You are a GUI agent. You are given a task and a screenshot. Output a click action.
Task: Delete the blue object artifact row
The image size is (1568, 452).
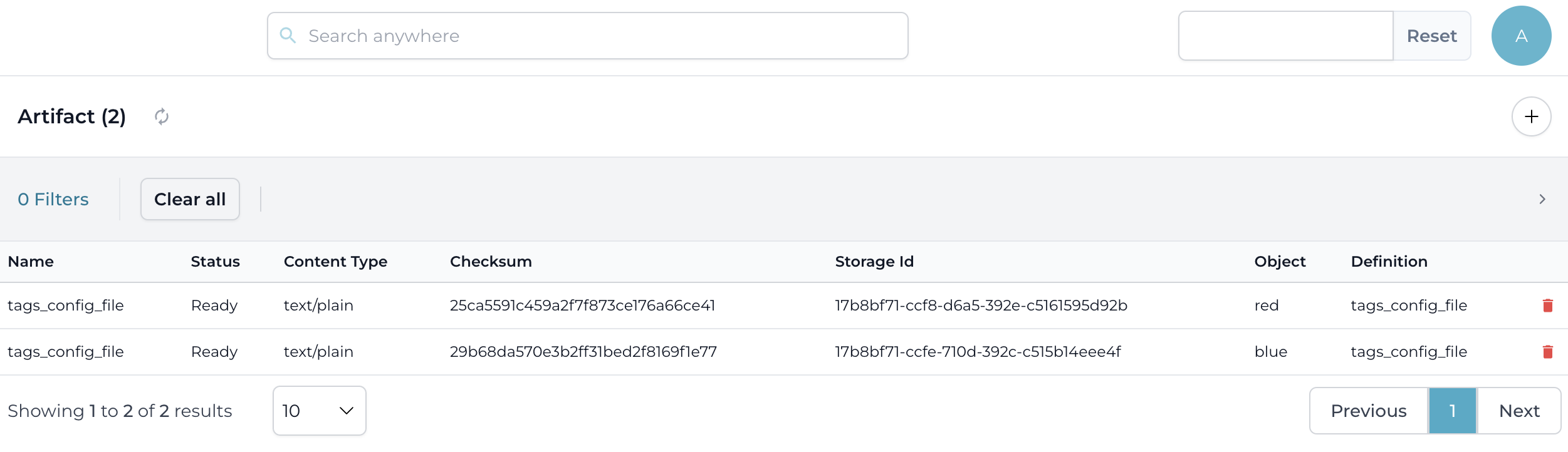[x=1547, y=352]
